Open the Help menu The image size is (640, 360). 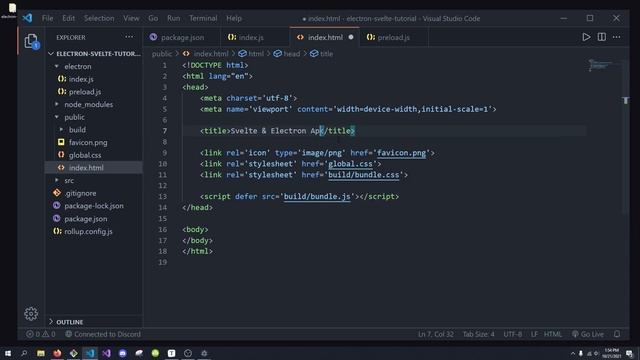[234, 18]
